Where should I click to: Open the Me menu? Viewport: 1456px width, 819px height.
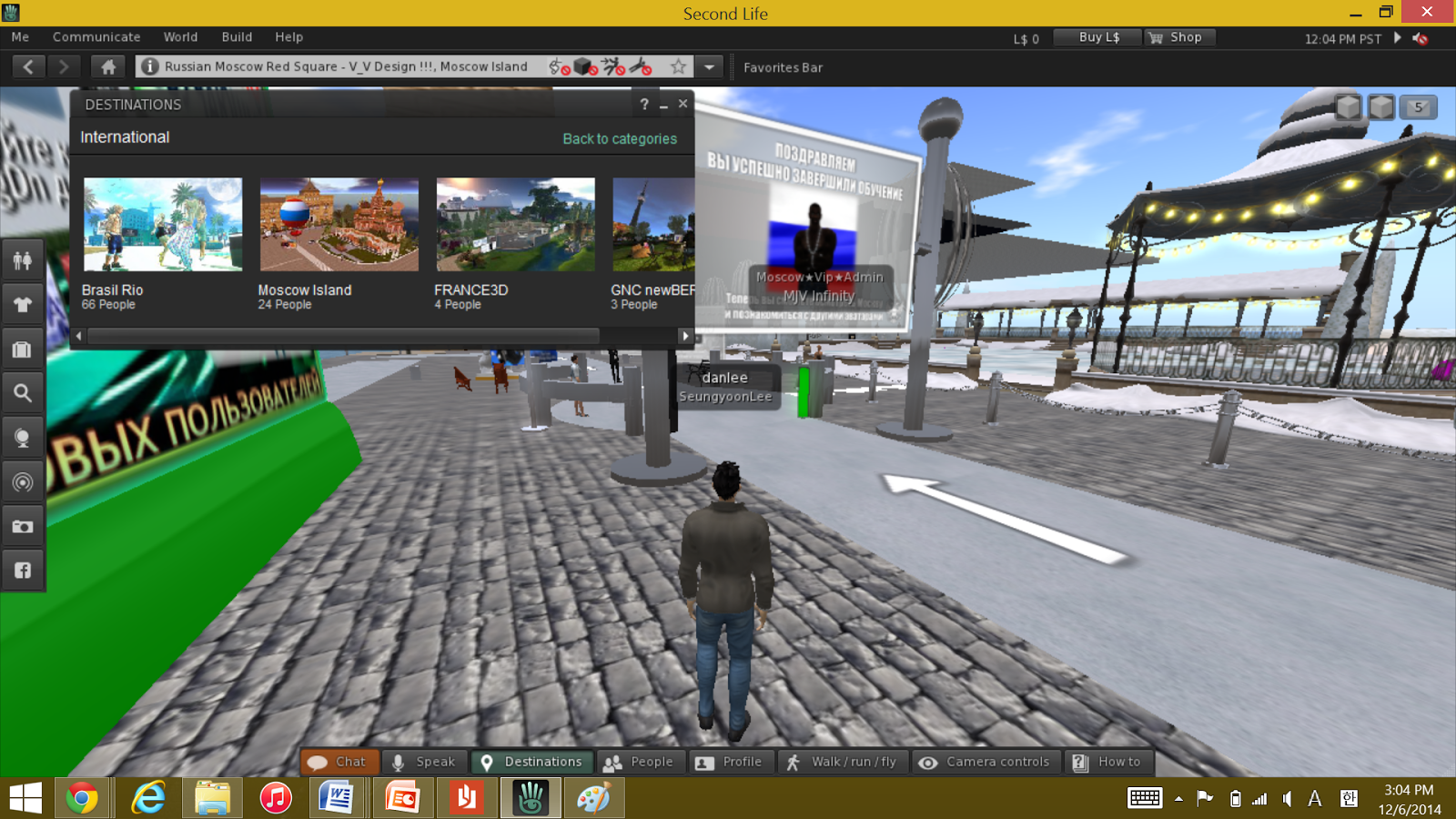20,37
